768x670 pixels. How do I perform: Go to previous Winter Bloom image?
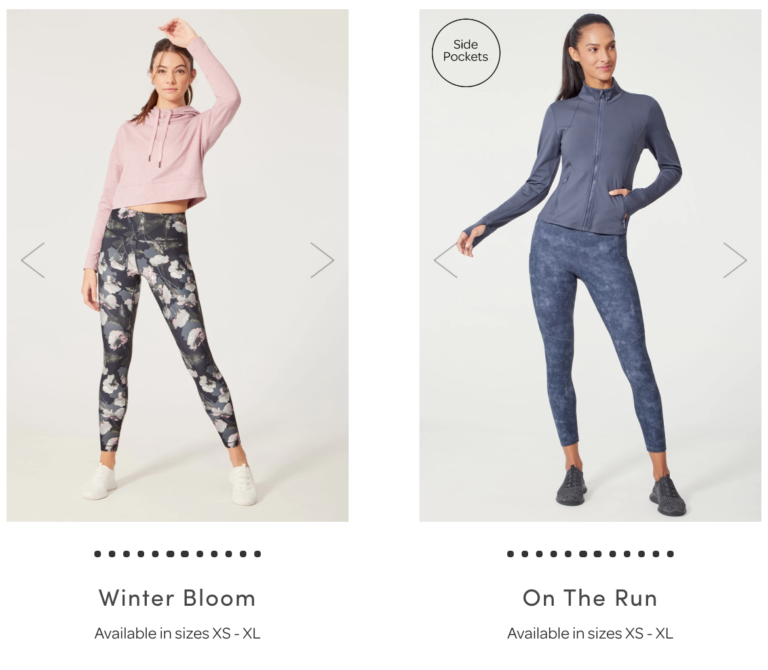[x=33, y=260]
